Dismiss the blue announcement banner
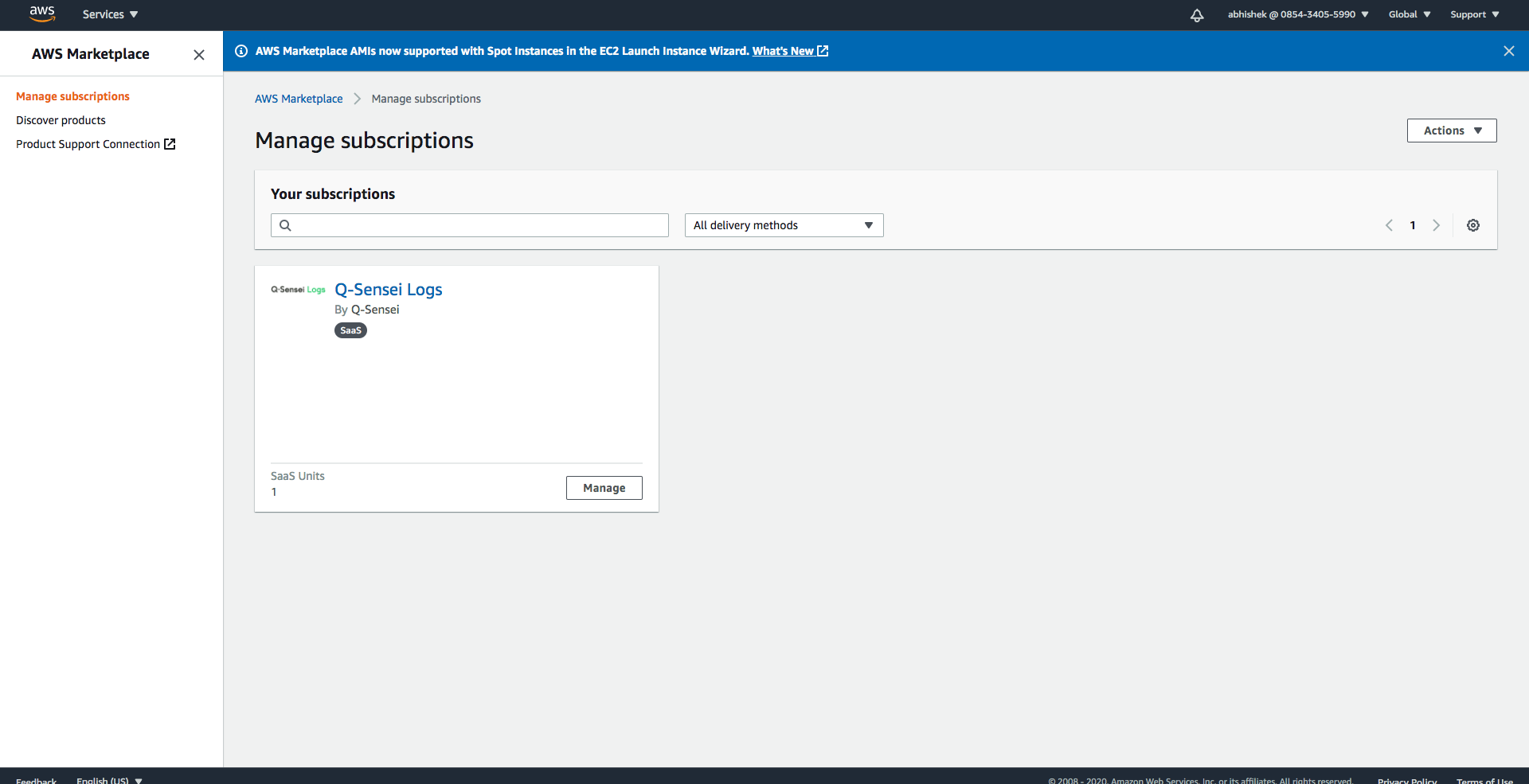This screenshot has height=784, width=1529. [1508, 51]
